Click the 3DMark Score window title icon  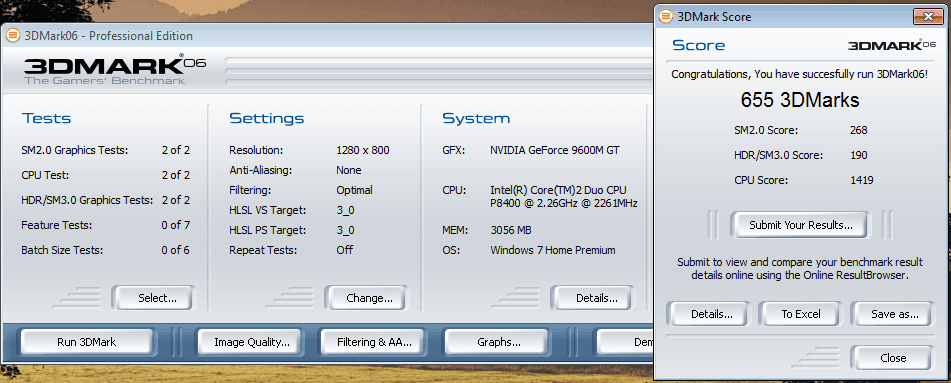[666, 16]
